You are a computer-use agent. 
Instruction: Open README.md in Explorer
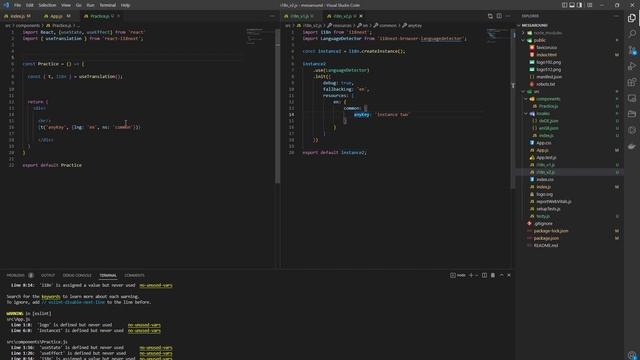click(x=546, y=246)
